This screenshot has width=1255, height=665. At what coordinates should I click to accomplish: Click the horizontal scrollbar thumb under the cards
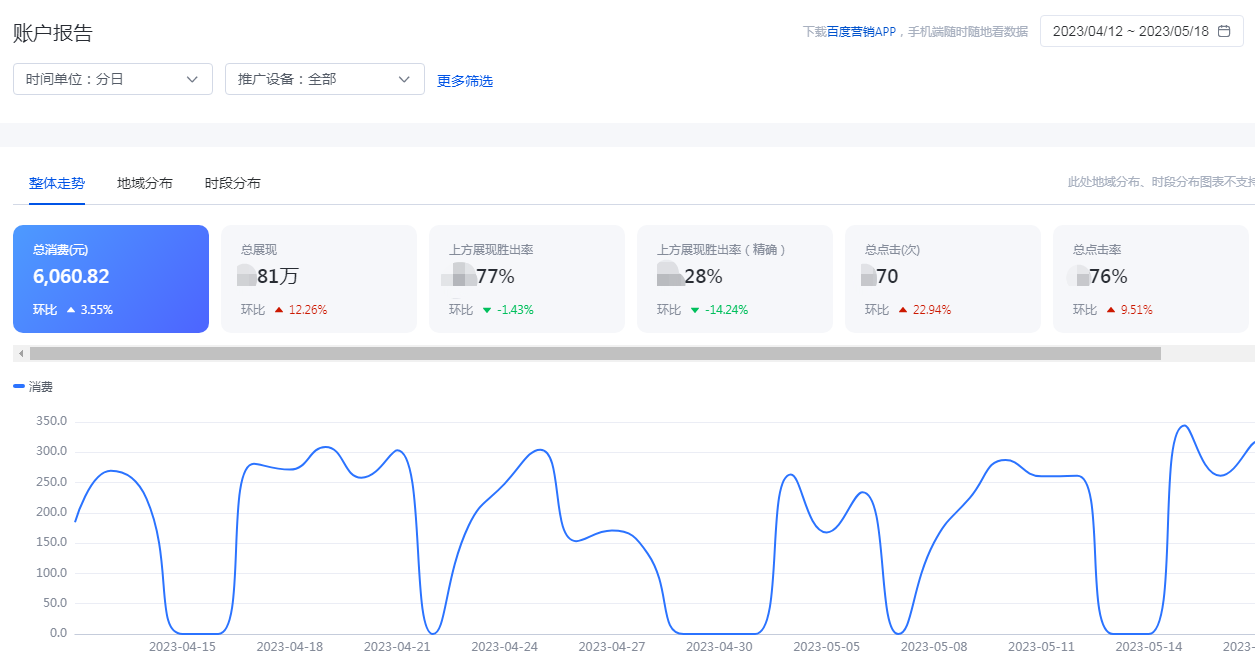point(595,353)
